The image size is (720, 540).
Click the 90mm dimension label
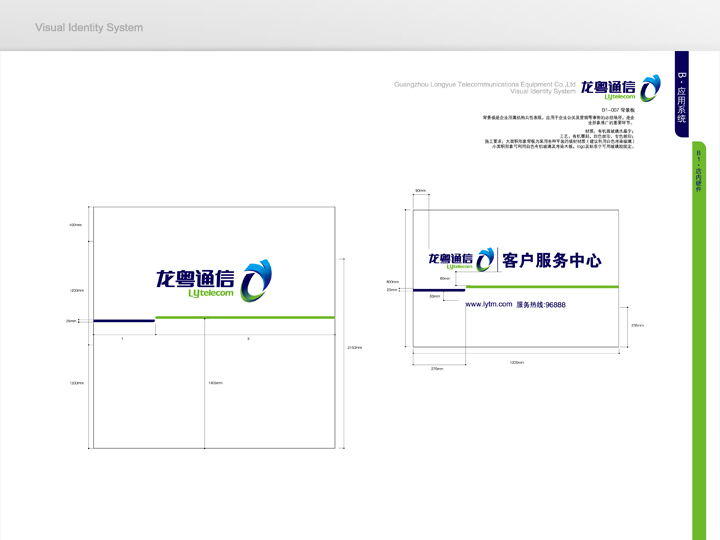point(420,191)
